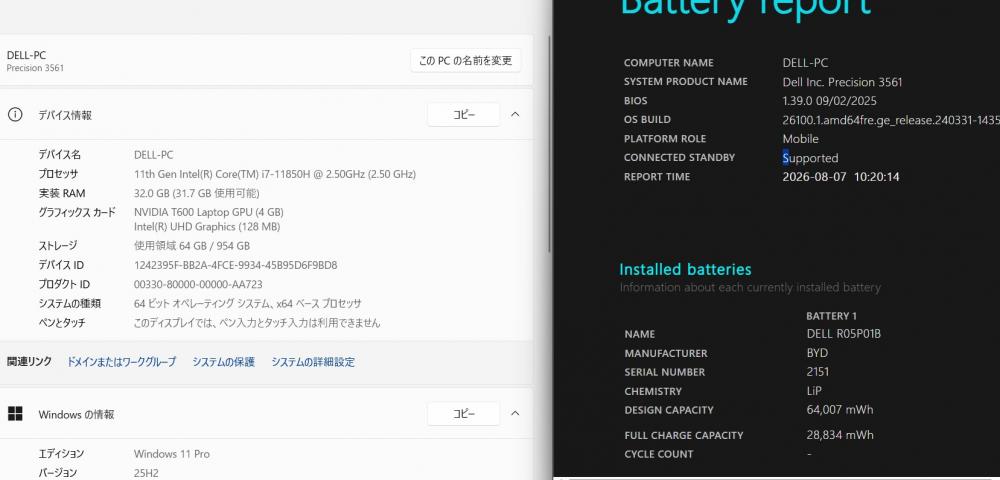Click the Windows logo icon beside Windows の情報

[15, 414]
